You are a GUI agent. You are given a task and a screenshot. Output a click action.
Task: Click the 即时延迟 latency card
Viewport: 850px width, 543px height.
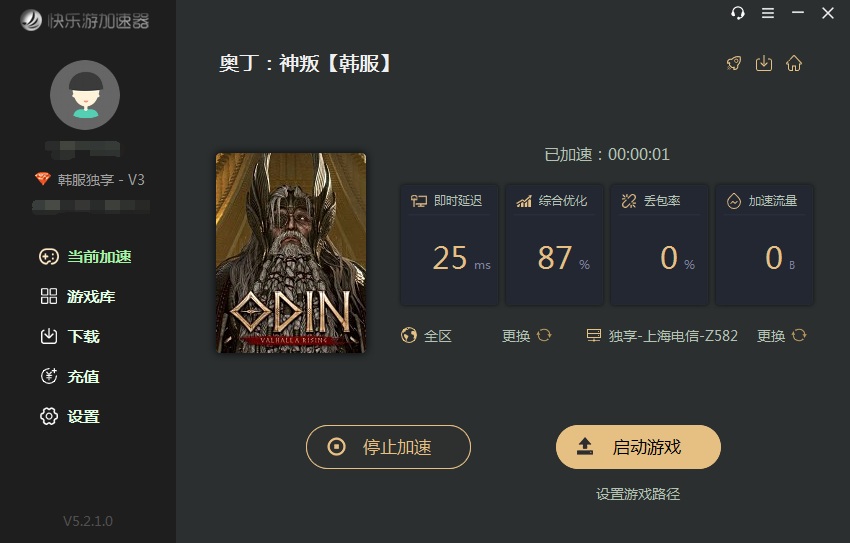pos(449,245)
